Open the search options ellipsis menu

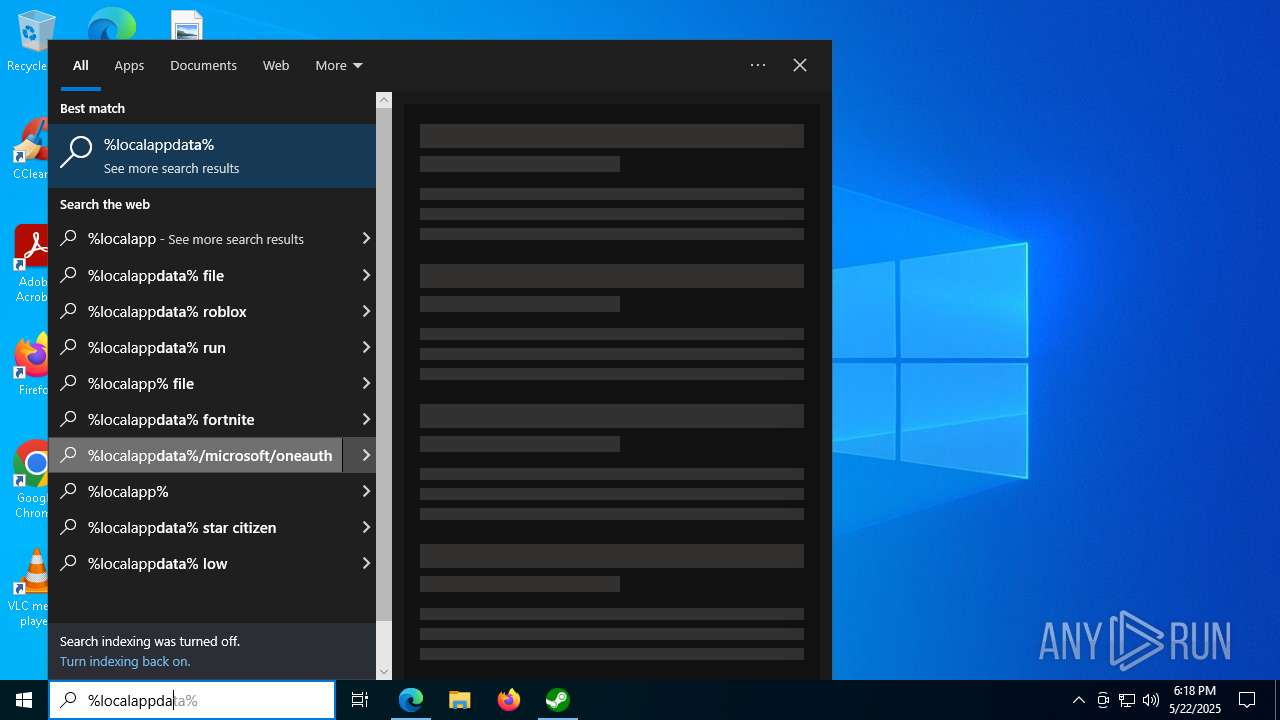point(758,65)
